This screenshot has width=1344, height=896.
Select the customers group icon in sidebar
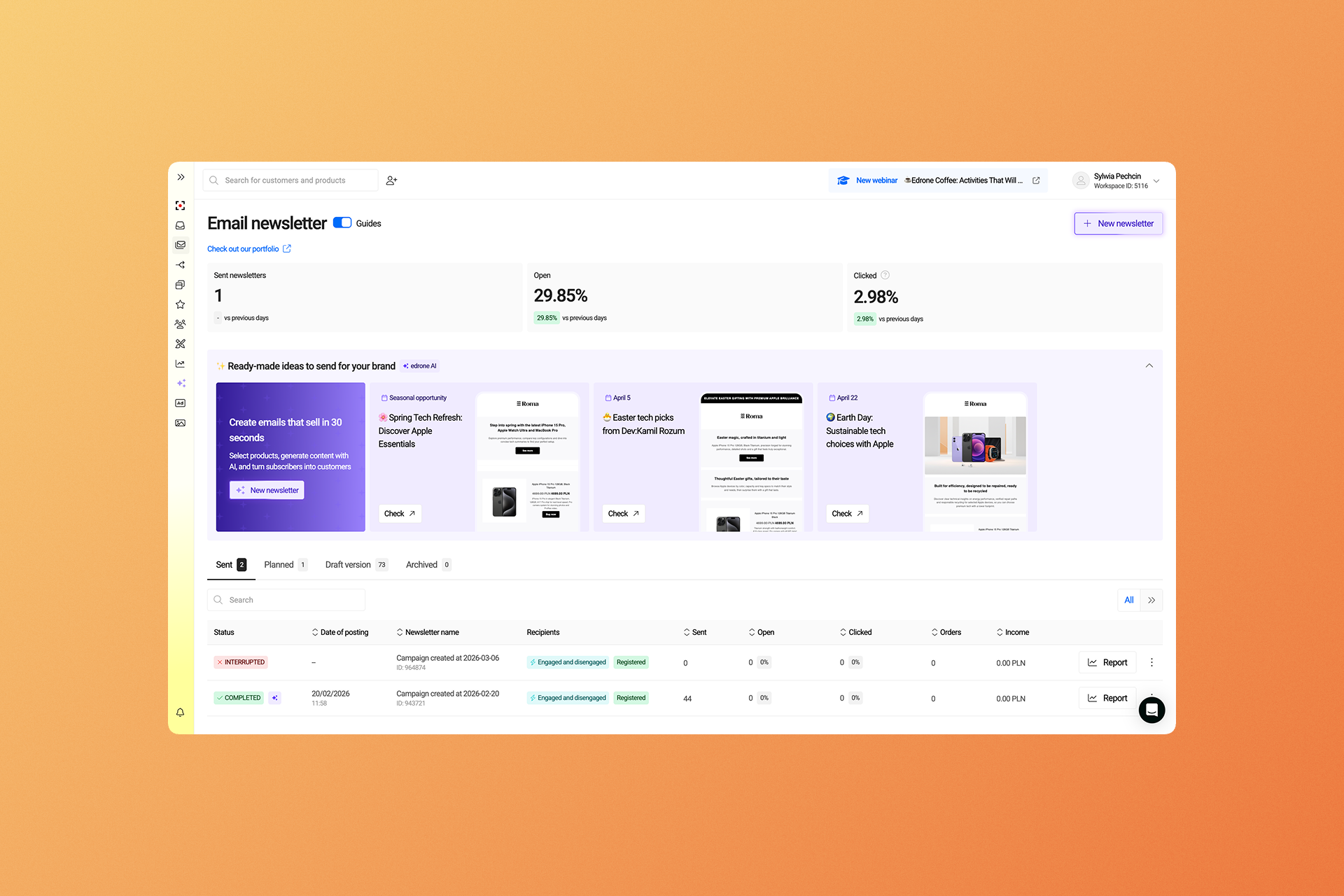coord(180,323)
